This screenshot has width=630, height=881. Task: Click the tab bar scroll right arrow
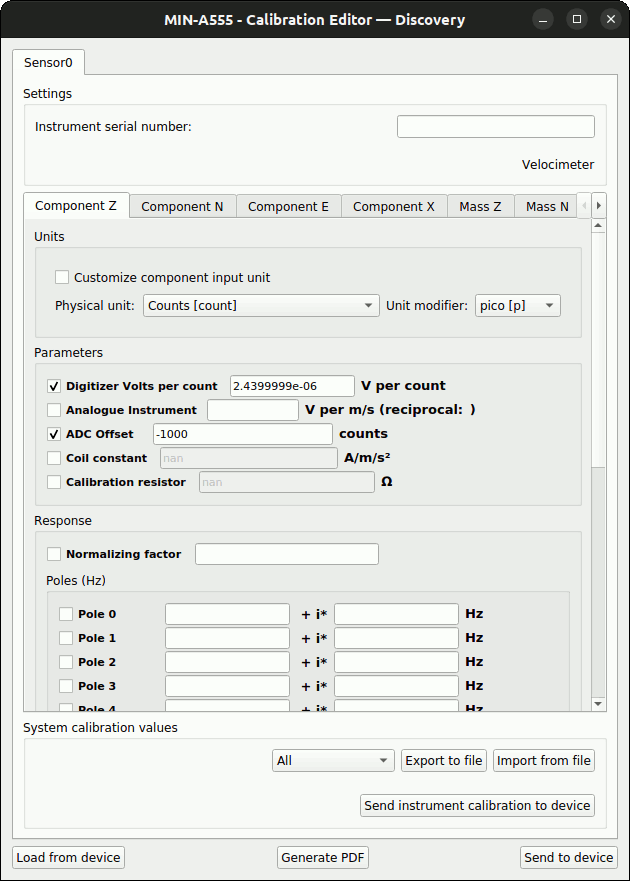pos(599,206)
